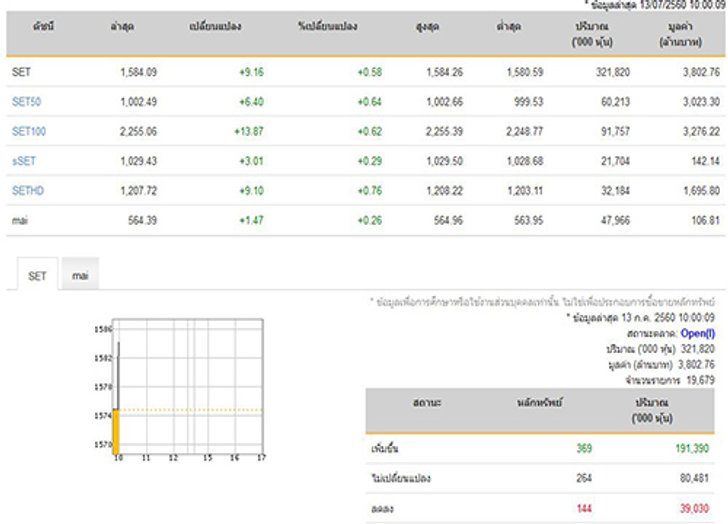Select SET50 value 3,023.30
This screenshot has width=728, height=524.
(x=701, y=102)
